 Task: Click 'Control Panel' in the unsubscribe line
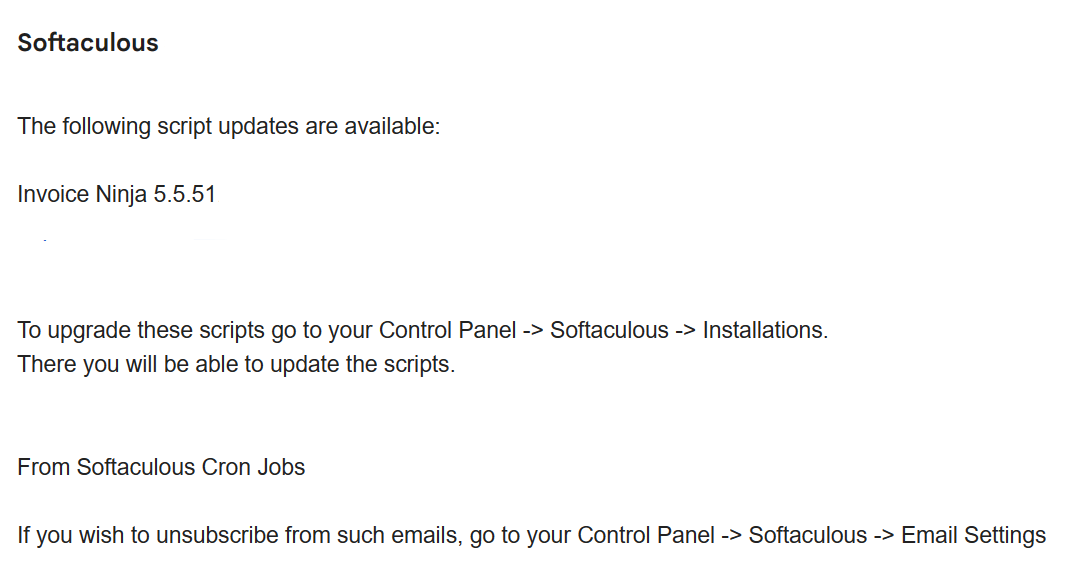[646, 536]
